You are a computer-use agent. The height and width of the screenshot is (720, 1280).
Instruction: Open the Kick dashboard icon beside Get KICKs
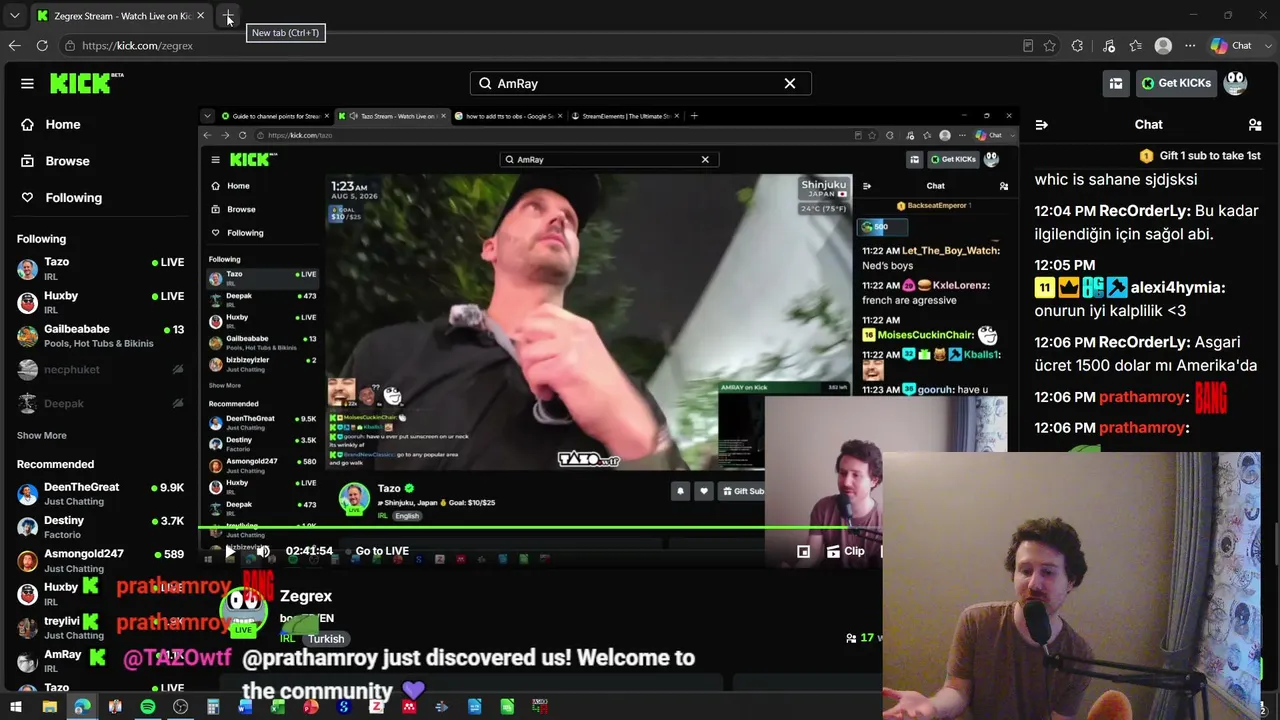[1115, 84]
